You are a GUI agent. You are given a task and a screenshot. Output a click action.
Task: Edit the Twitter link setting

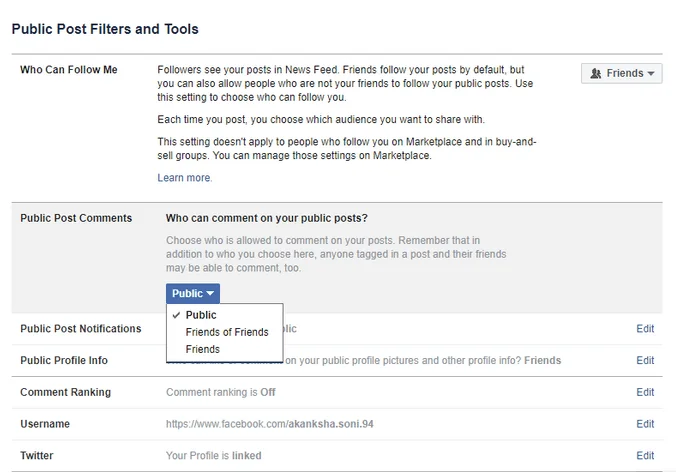(x=645, y=456)
